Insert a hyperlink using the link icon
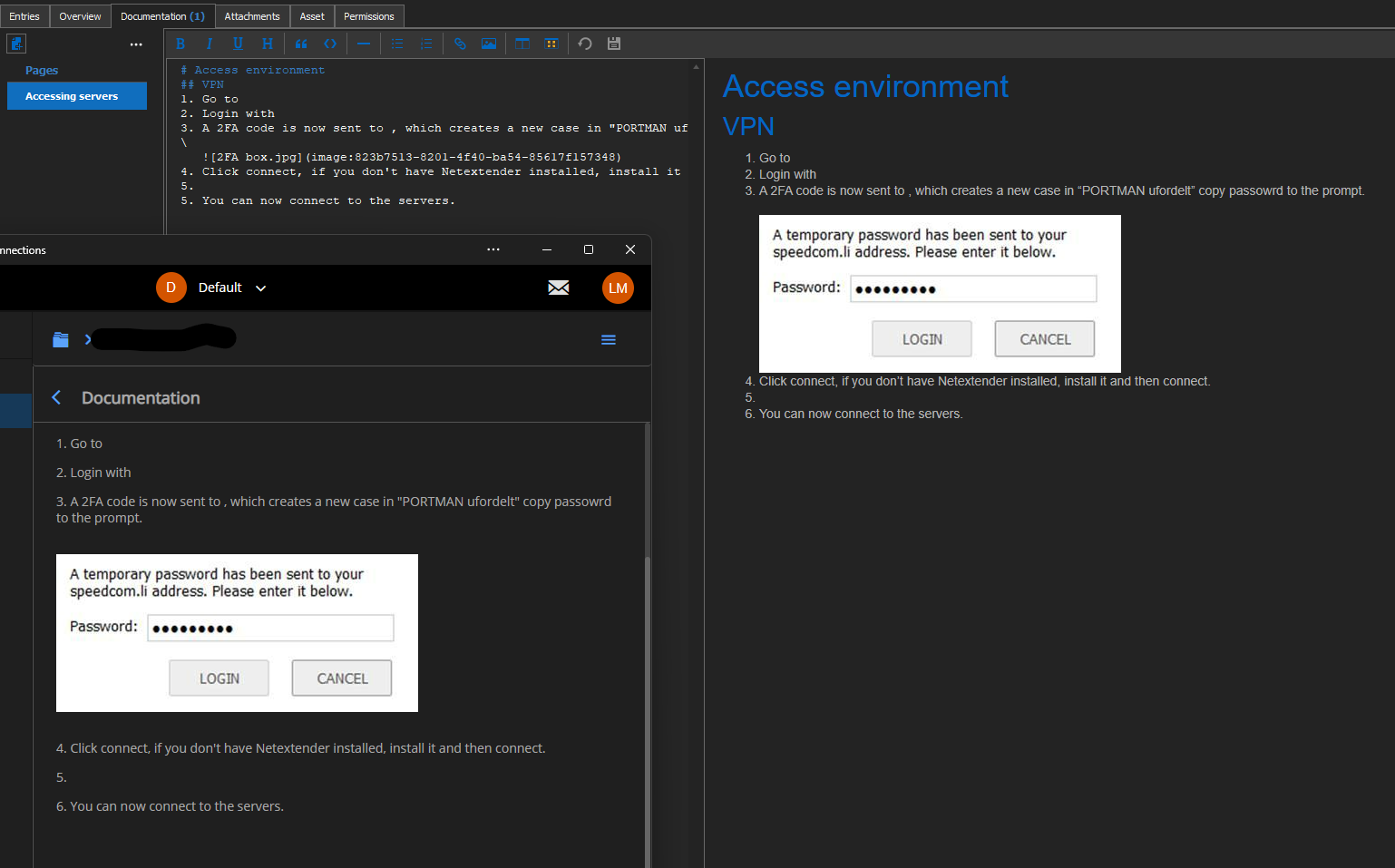This screenshot has width=1395, height=868. pos(460,44)
